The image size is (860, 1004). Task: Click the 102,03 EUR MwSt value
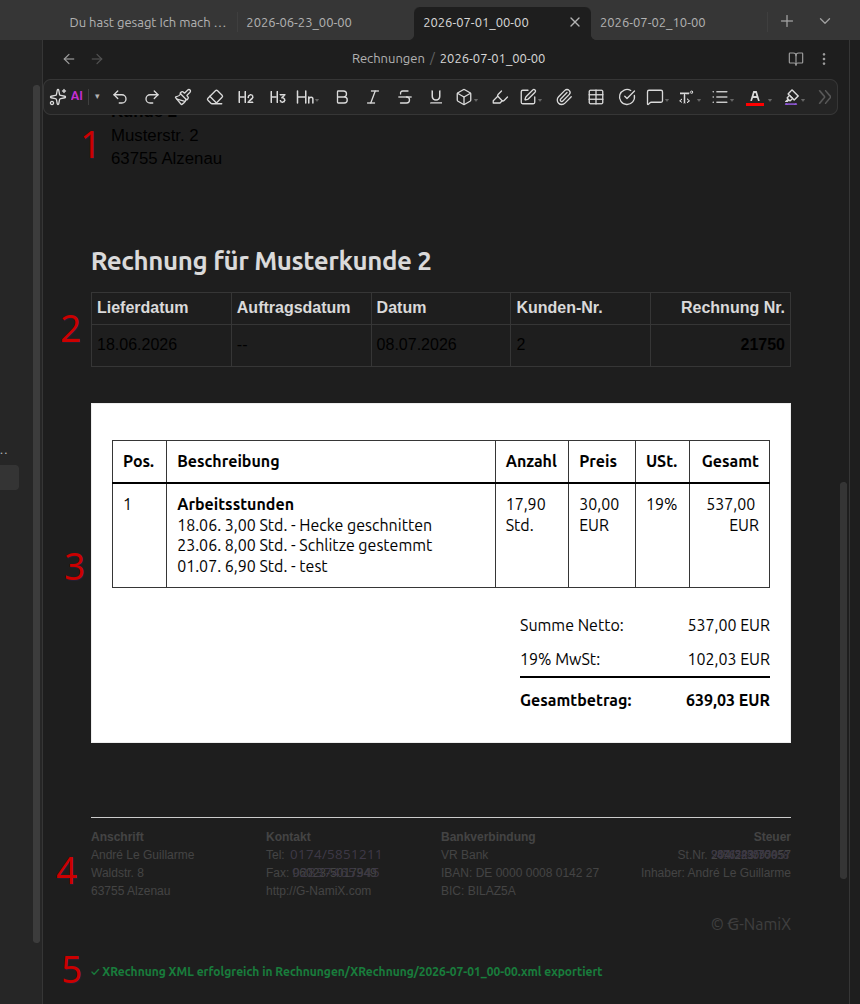[729, 660]
